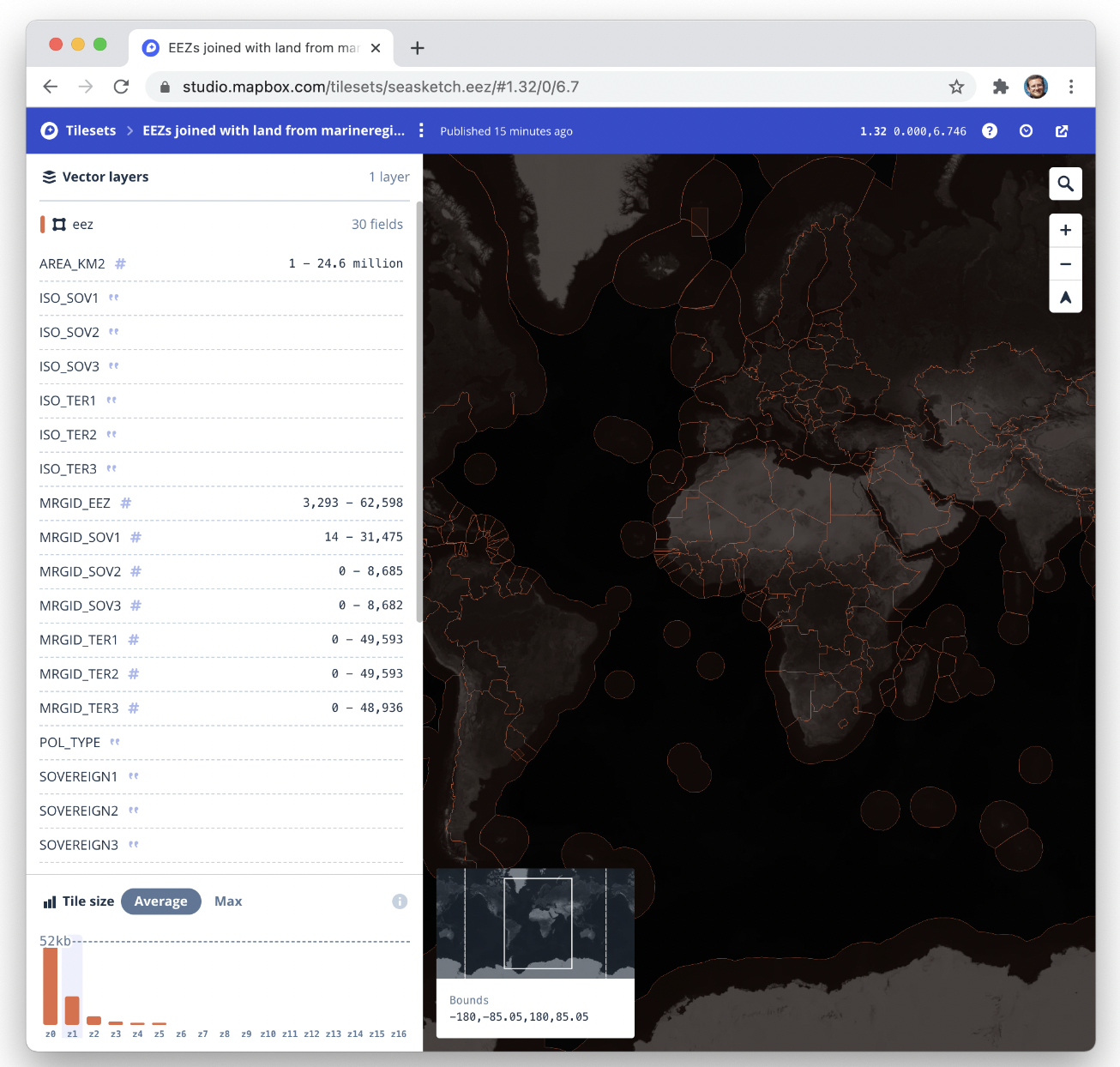Screen dimensions: 1120x1067
Task: Zoom out using the minus icon
Action: tap(1065, 264)
